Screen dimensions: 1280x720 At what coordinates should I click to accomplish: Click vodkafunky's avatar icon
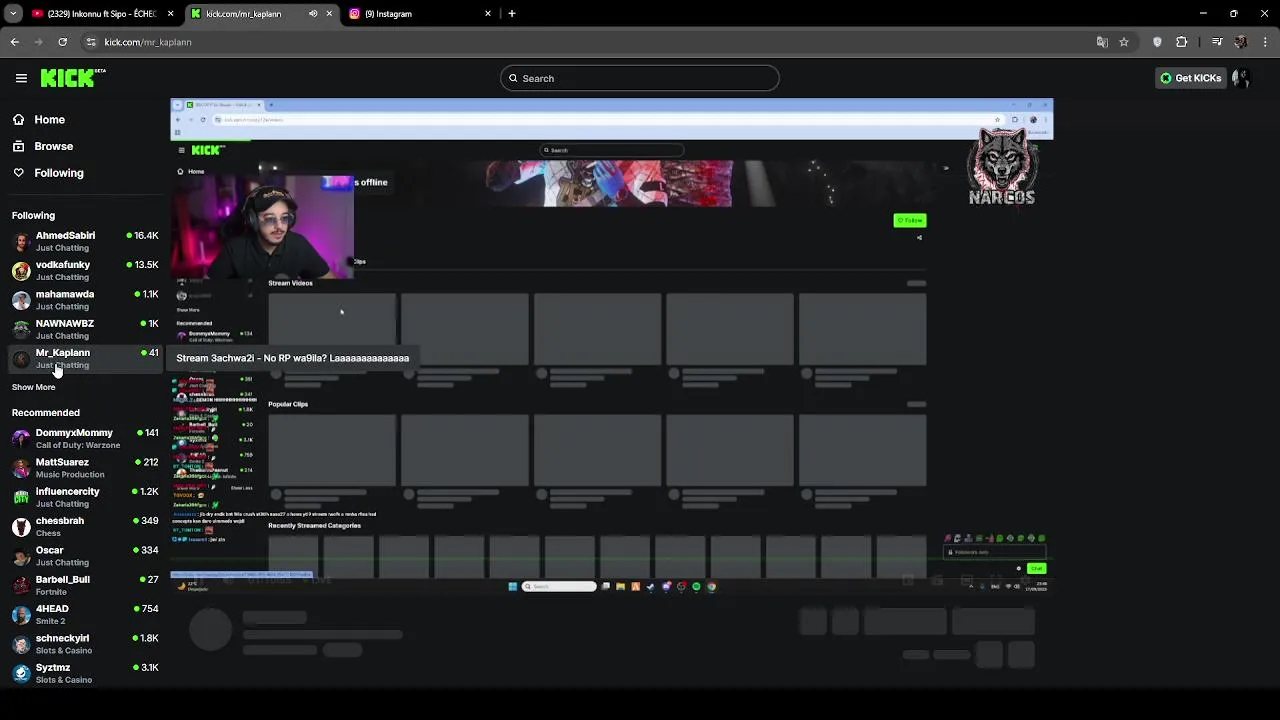click(21, 271)
